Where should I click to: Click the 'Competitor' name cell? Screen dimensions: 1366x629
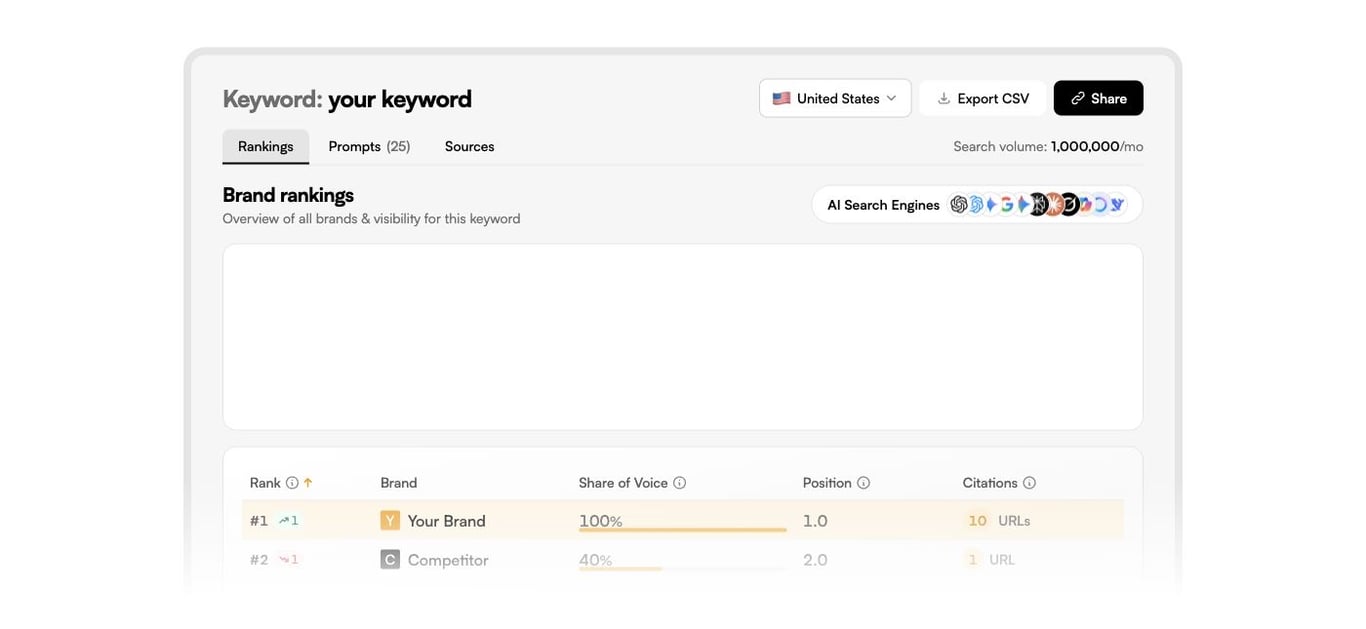448,560
